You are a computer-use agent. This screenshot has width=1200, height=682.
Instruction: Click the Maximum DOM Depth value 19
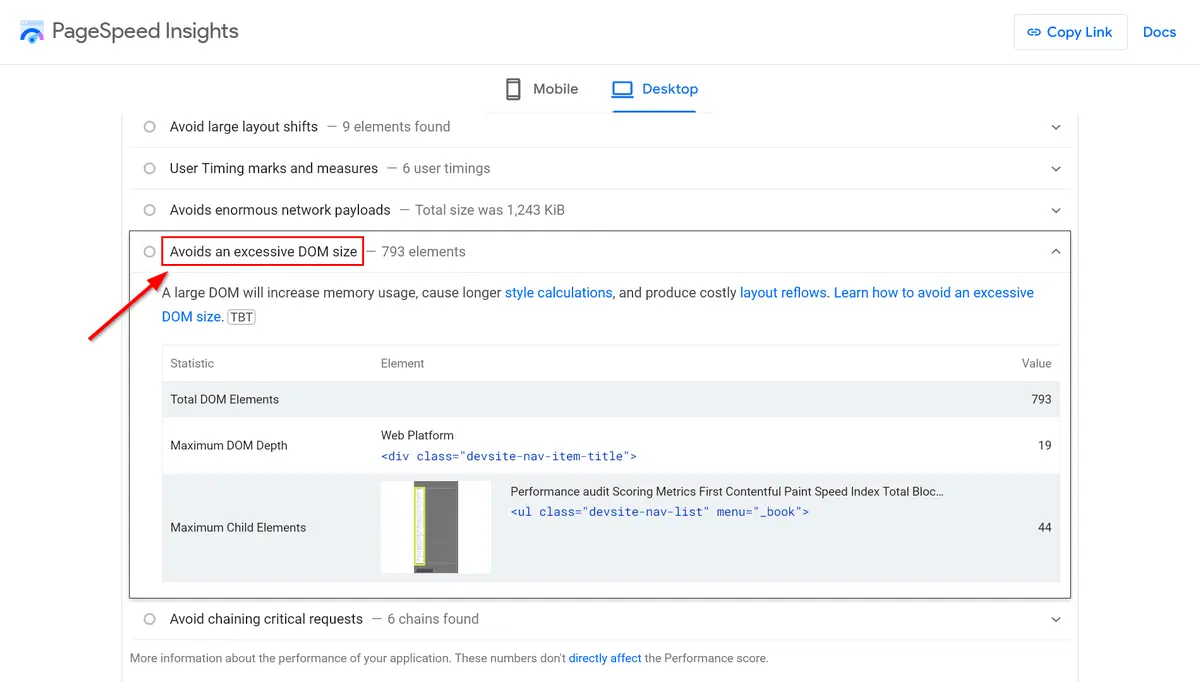pos(1044,445)
